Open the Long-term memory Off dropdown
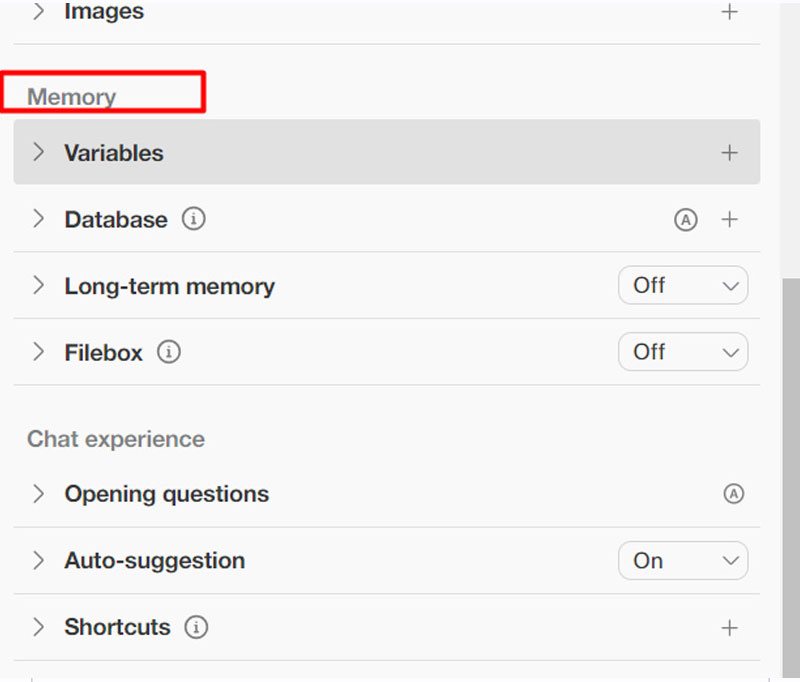The width and height of the screenshot is (800, 682). (x=683, y=286)
